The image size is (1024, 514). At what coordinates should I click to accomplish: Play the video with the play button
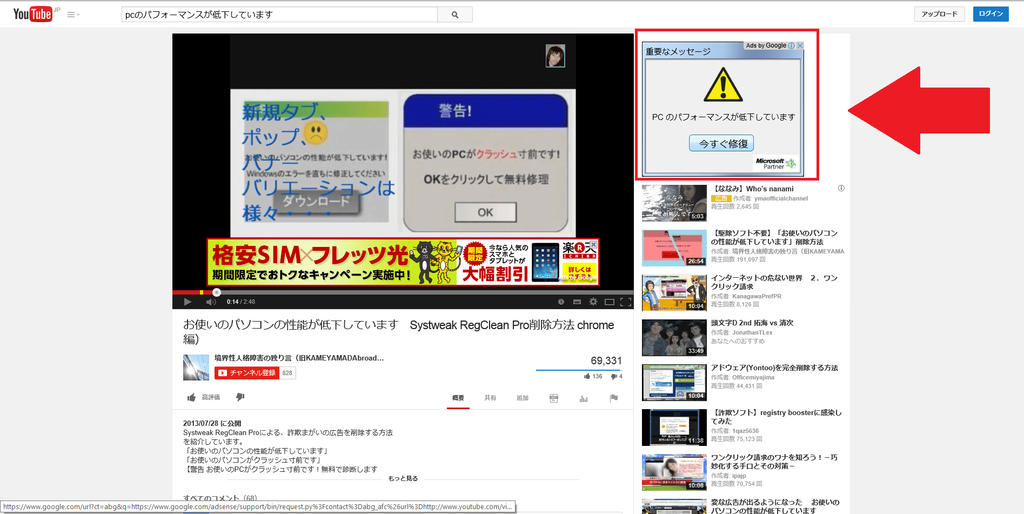point(187,302)
